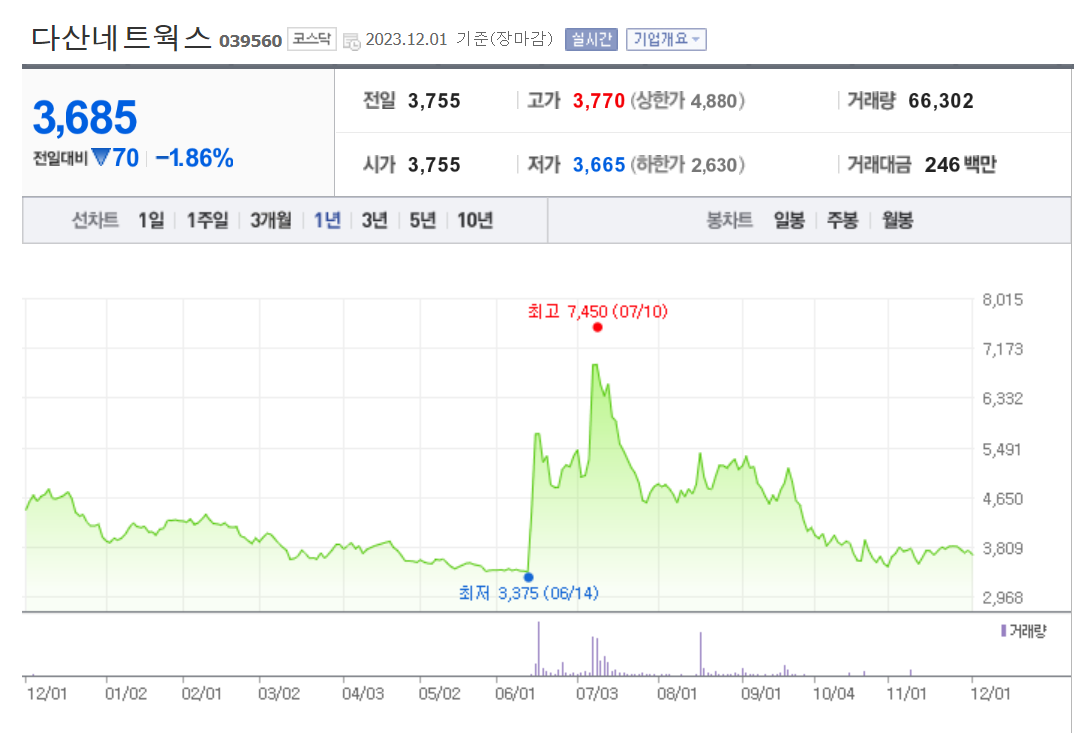Open the 기업개요 dropdown
This screenshot has height=733, width=1074.
coord(666,40)
